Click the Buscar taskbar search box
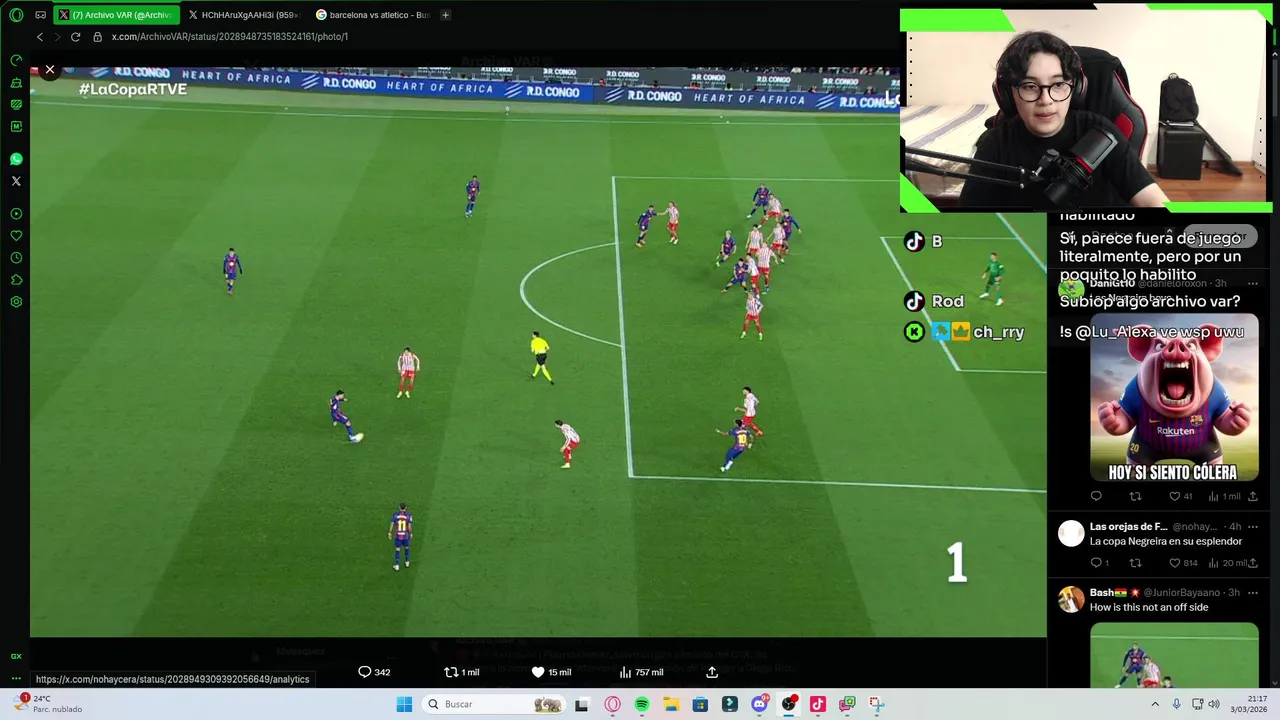The image size is (1280, 720). click(x=494, y=704)
